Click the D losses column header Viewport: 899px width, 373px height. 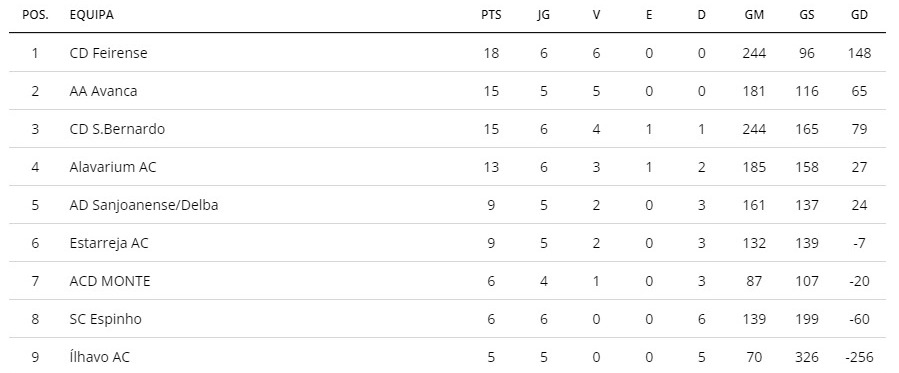click(x=701, y=15)
